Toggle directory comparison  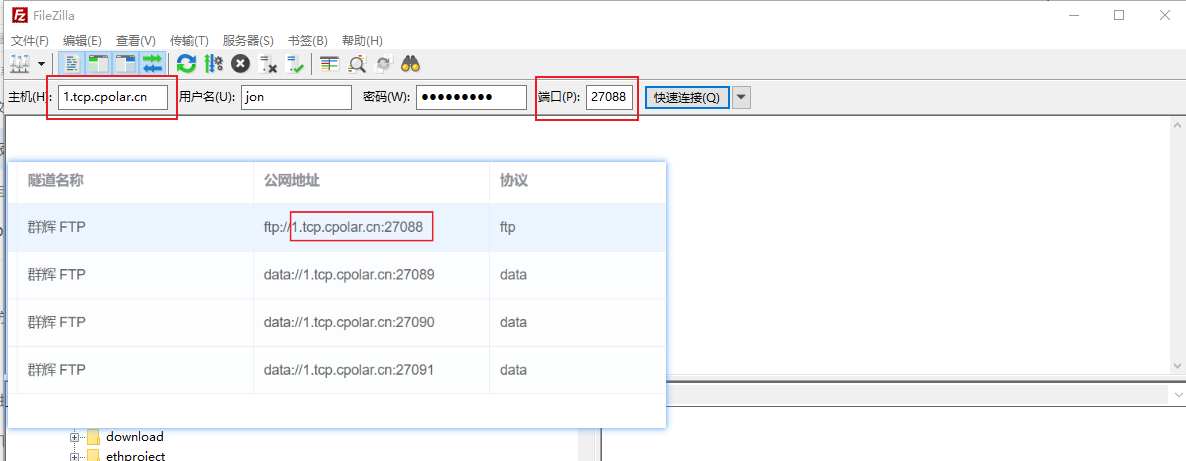click(x=356, y=64)
